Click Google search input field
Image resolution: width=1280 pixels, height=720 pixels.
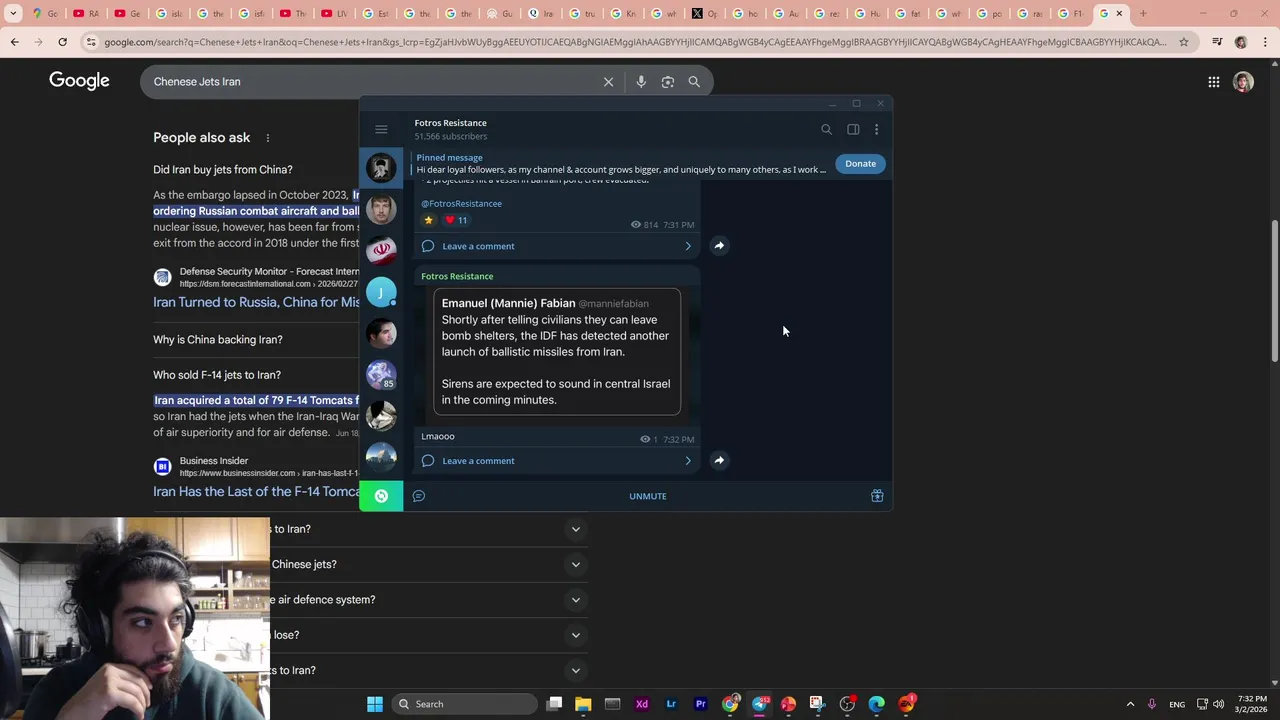(x=370, y=82)
